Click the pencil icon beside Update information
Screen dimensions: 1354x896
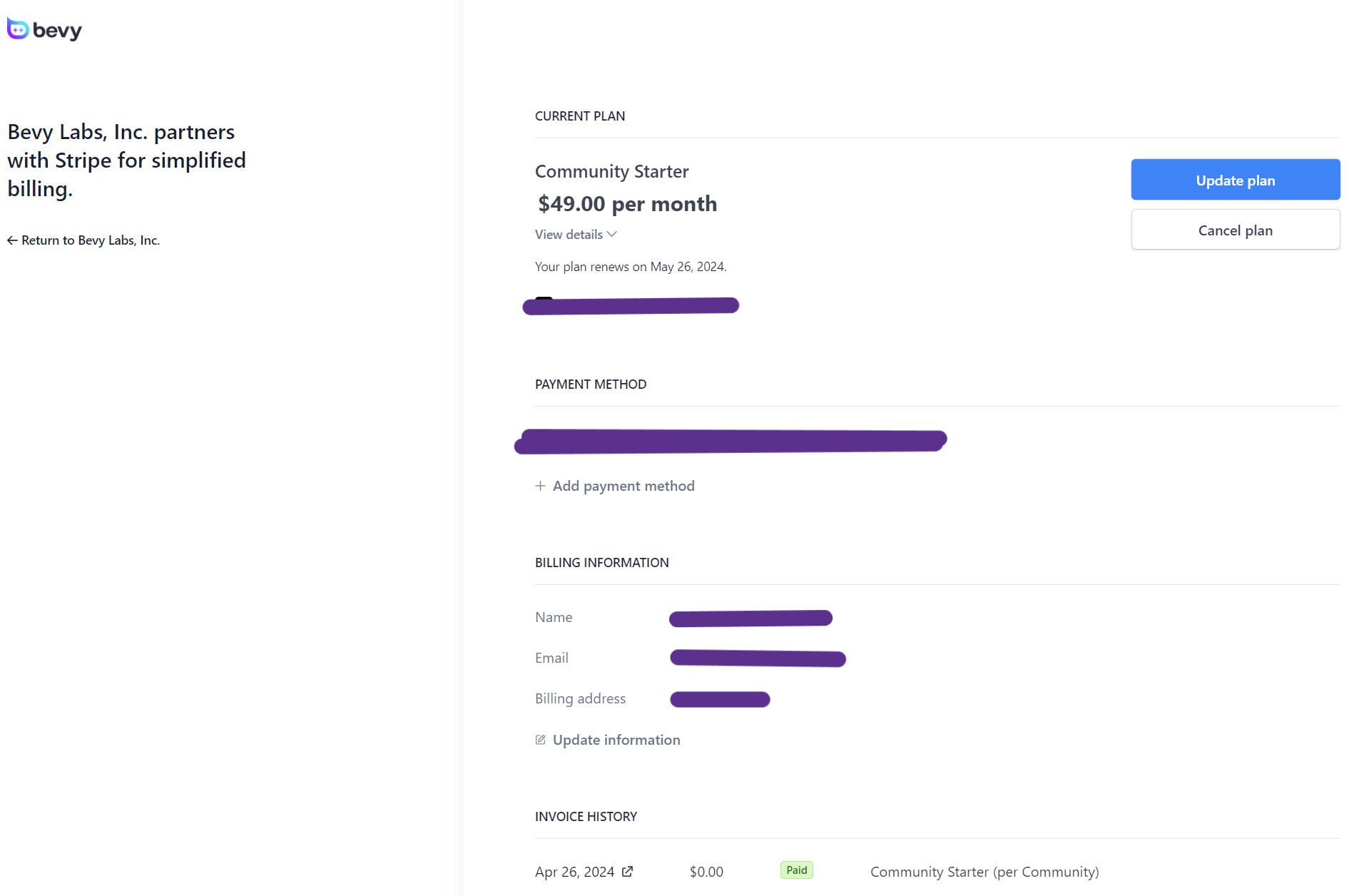tap(541, 740)
